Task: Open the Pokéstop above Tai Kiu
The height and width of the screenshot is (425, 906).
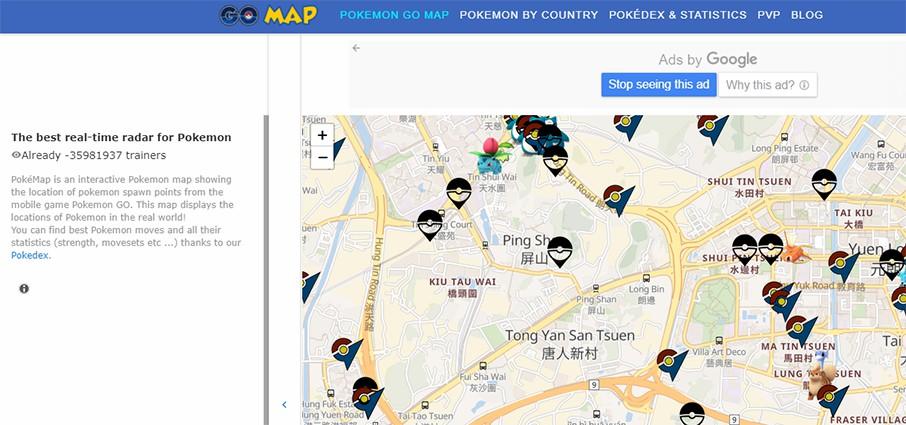Action: (x=824, y=184)
